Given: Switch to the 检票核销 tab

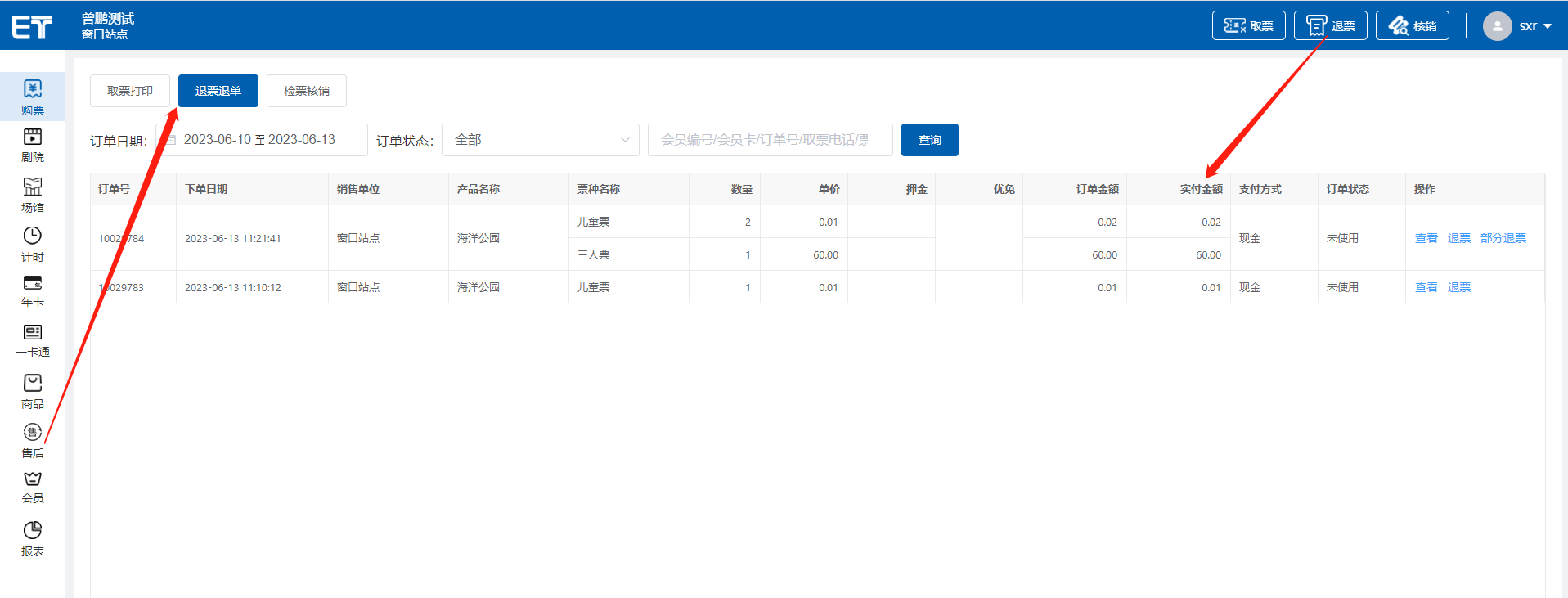Looking at the screenshot, I should 306,91.
